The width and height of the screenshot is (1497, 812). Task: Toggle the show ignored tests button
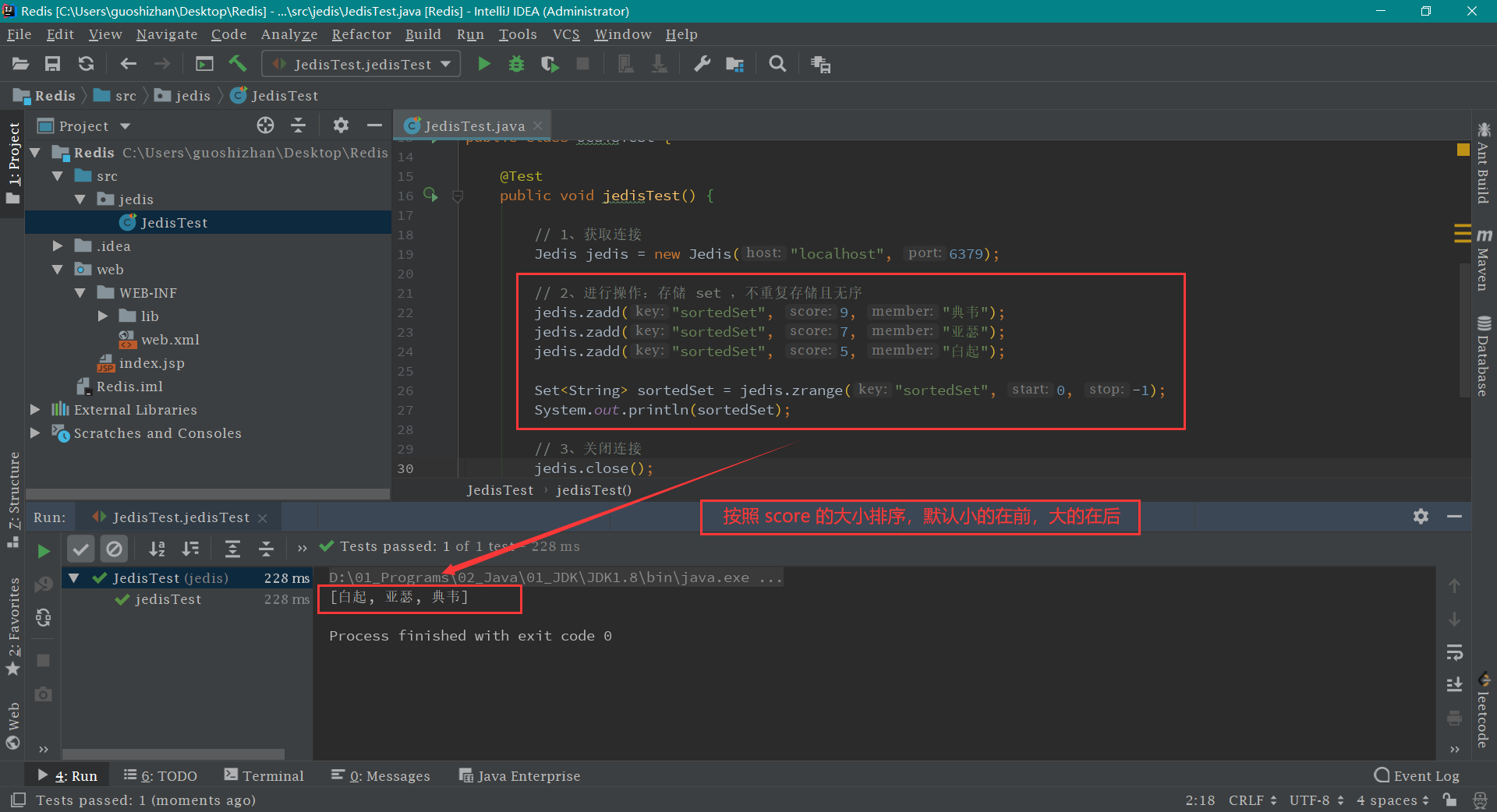click(114, 549)
